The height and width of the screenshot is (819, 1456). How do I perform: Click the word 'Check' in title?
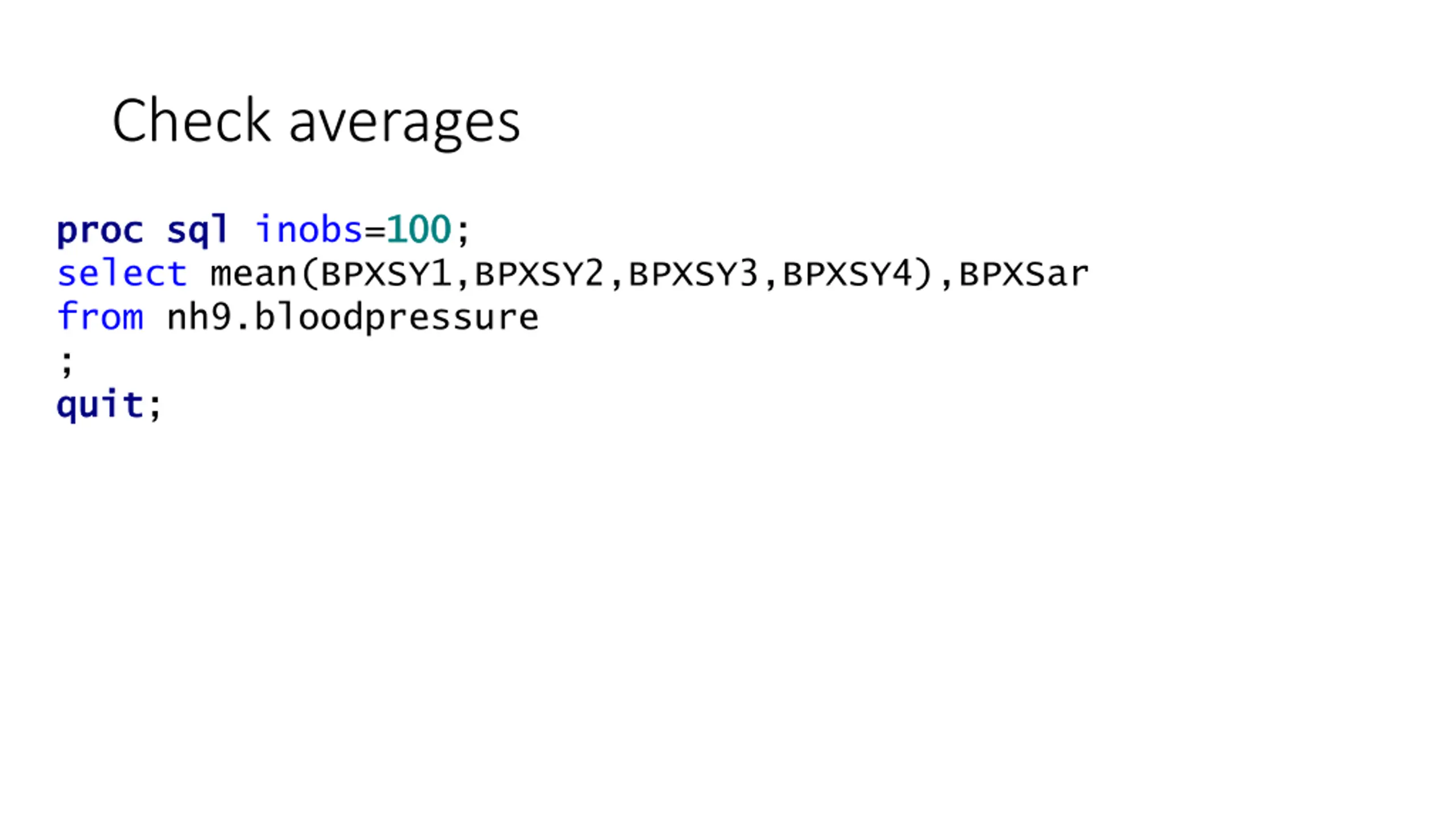[x=192, y=121]
